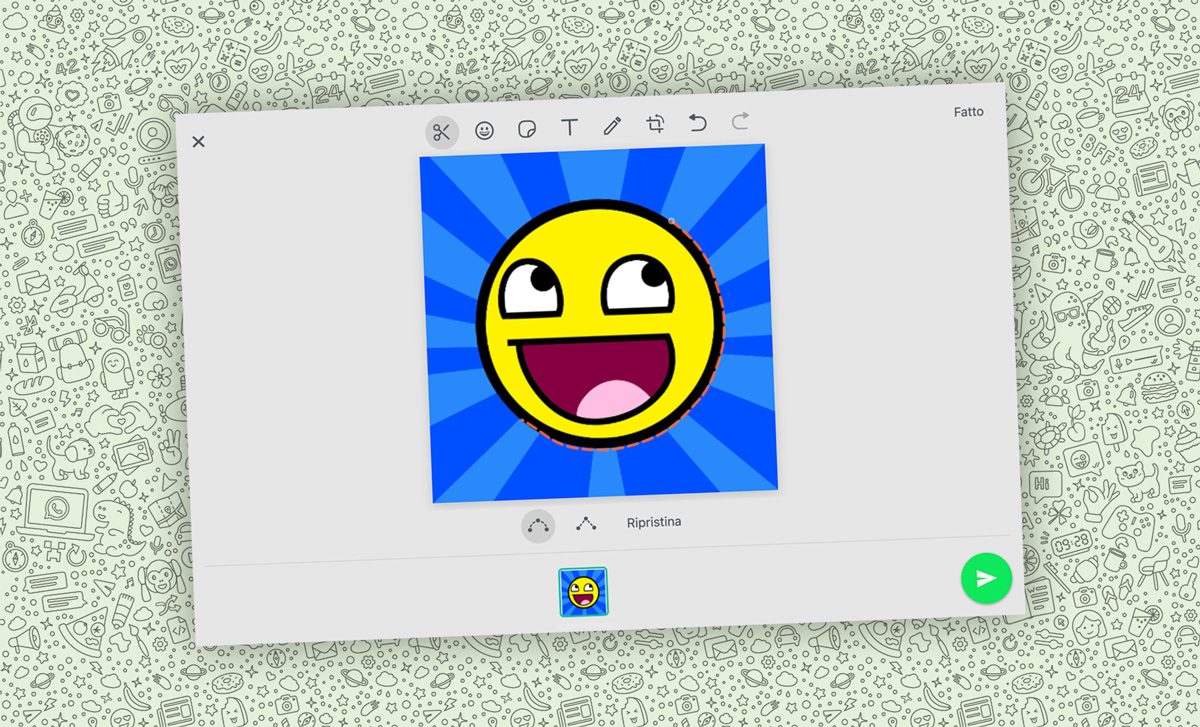1200x727 pixels.
Task: Click Fatto to finish editing
Action: 968,112
